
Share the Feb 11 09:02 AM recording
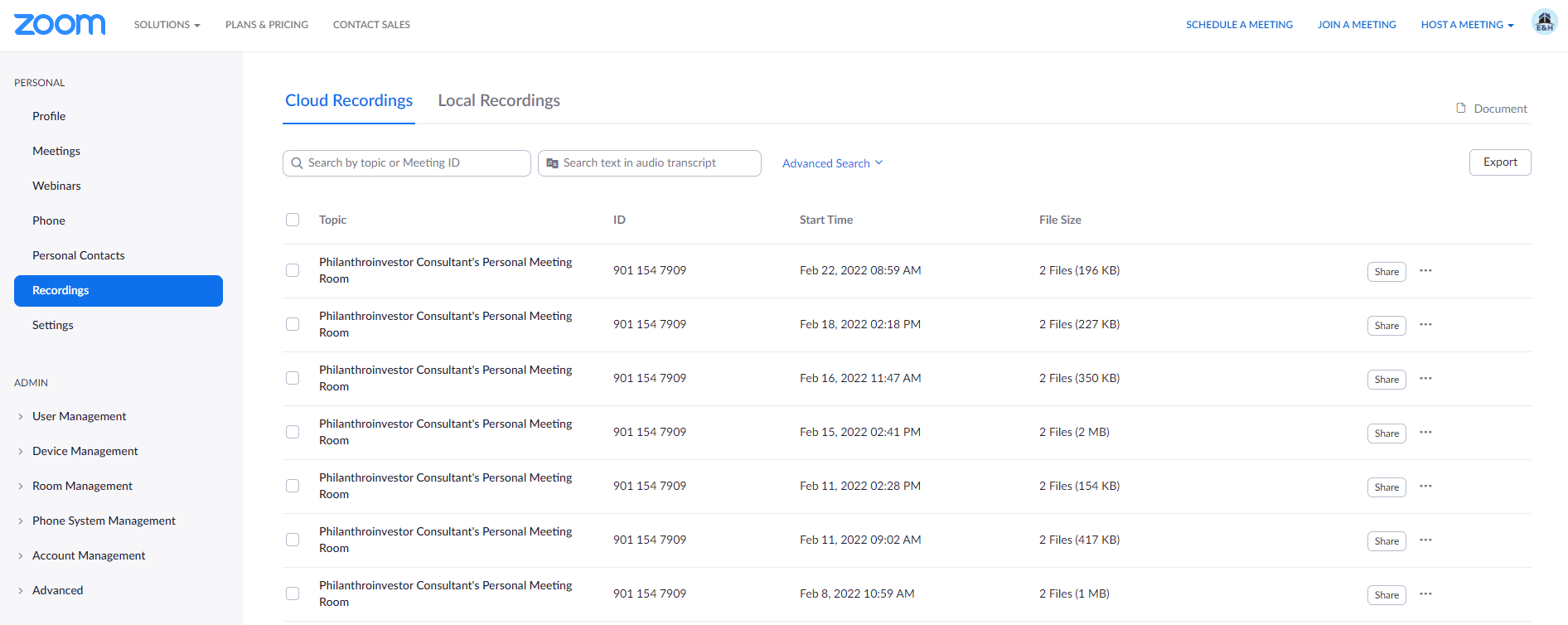point(1387,541)
